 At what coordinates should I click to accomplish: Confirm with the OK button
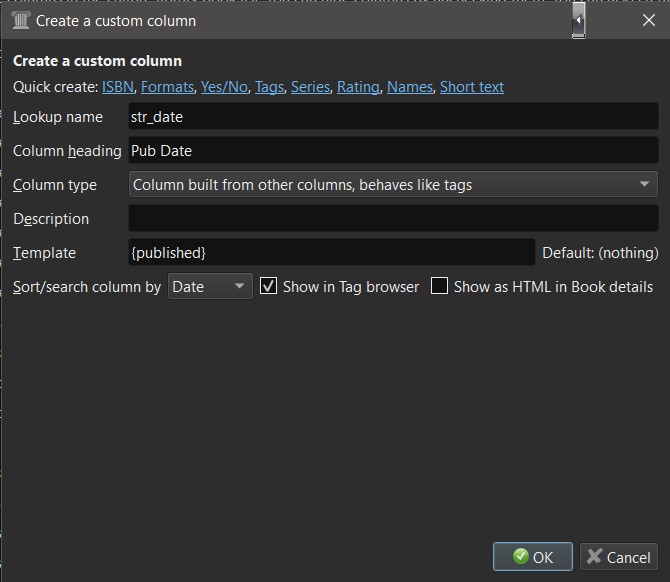[532, 557]
